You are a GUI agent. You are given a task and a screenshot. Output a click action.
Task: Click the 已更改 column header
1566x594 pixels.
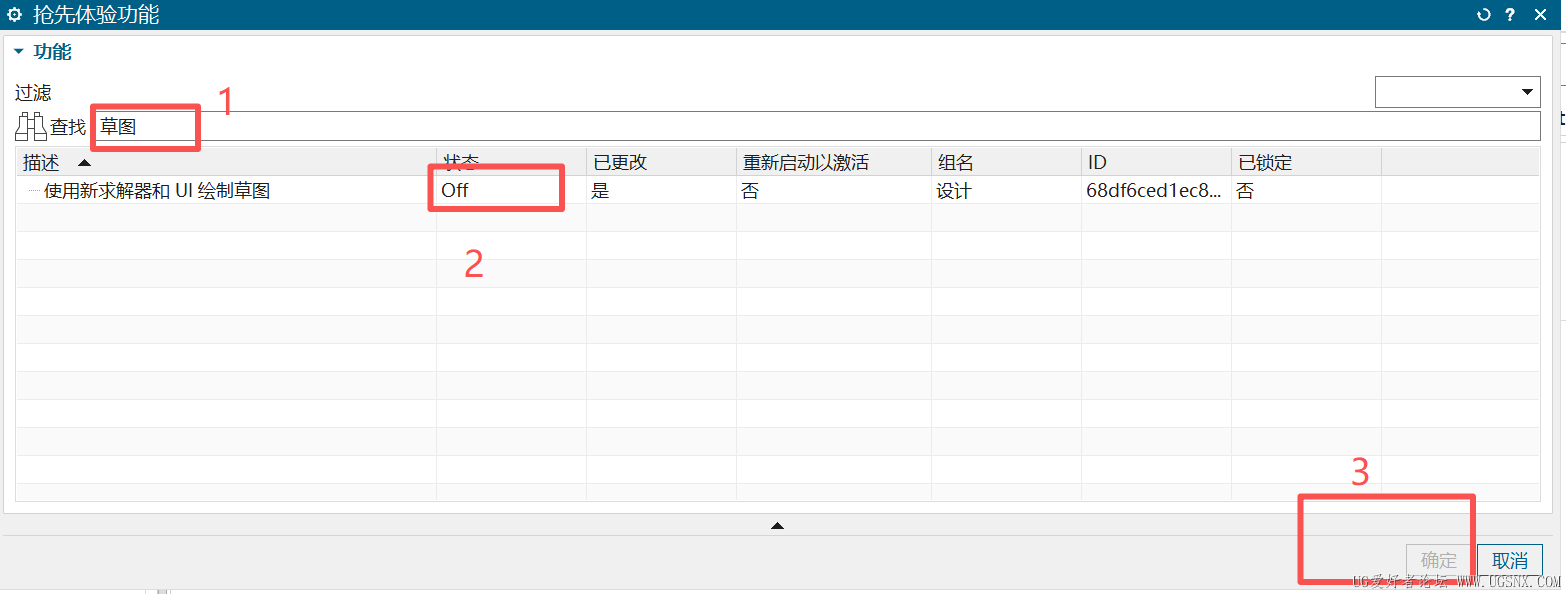point(661,163)
